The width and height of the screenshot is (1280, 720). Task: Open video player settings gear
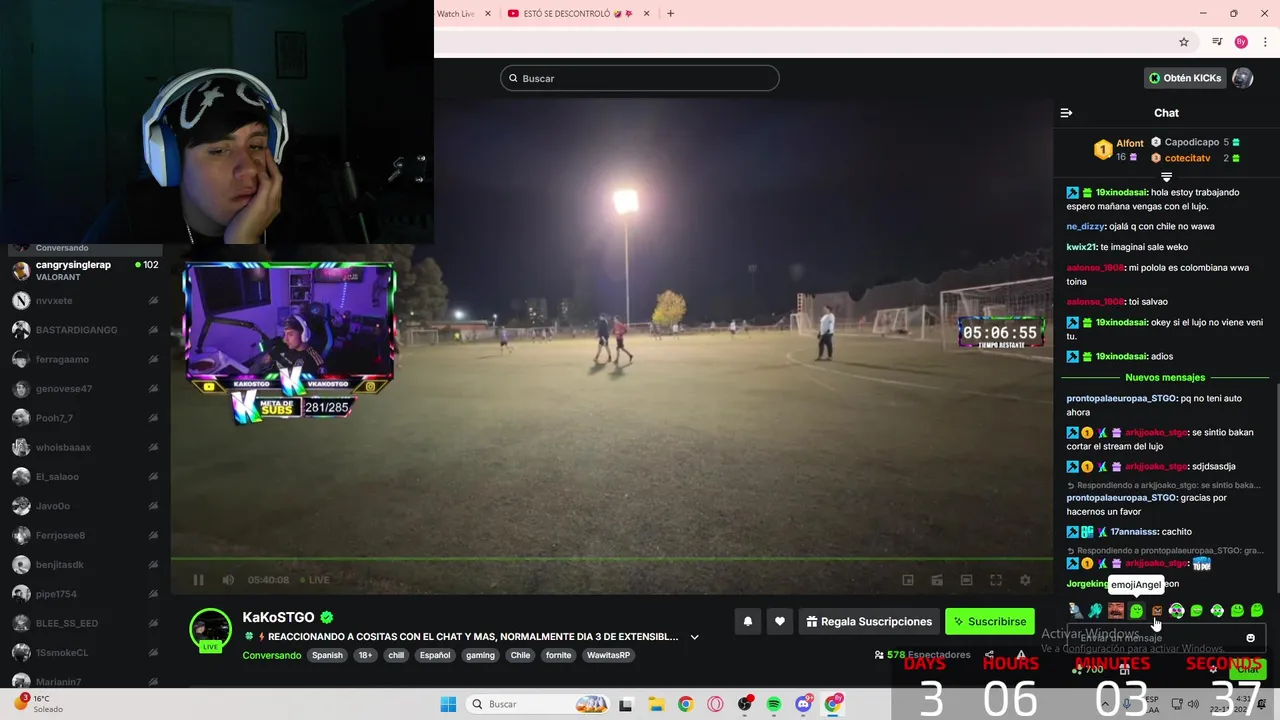1025,580
